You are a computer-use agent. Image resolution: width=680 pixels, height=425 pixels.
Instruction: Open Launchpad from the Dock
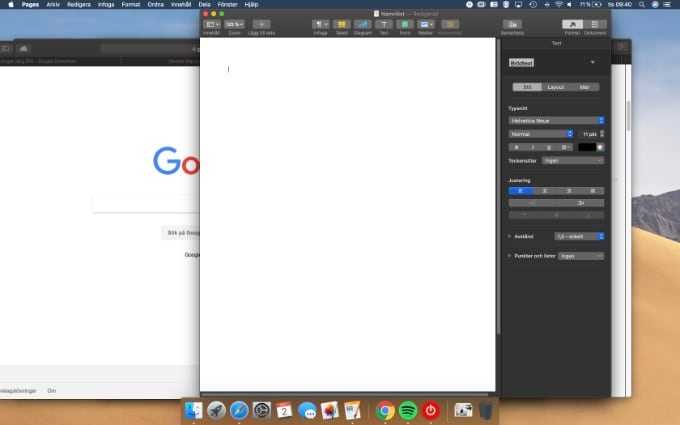[216, 410]
